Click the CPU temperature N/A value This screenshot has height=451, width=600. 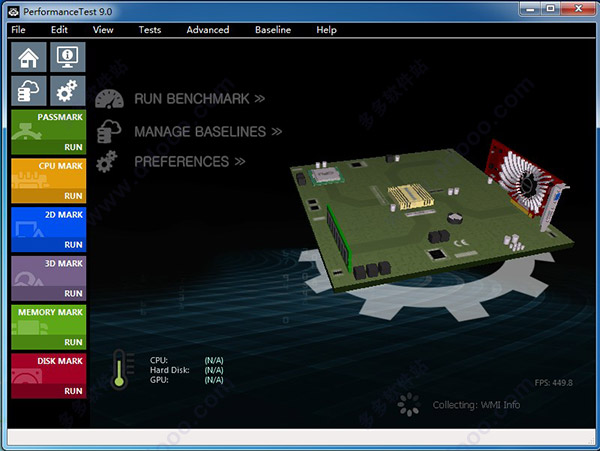tap(214, 360)
